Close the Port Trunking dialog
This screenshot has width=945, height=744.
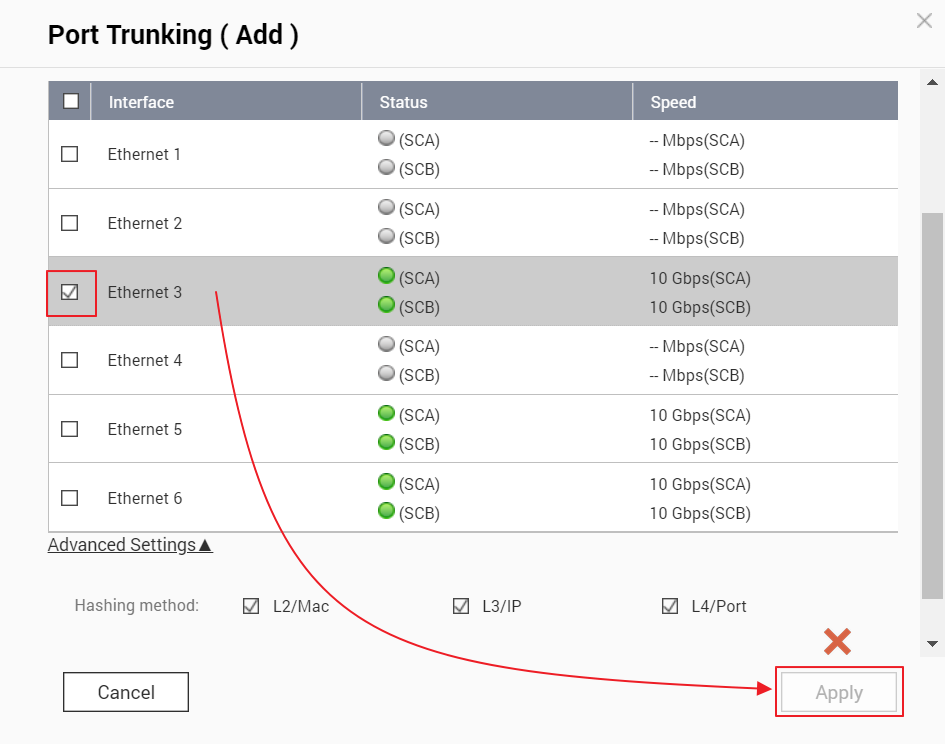pos(924,21)
